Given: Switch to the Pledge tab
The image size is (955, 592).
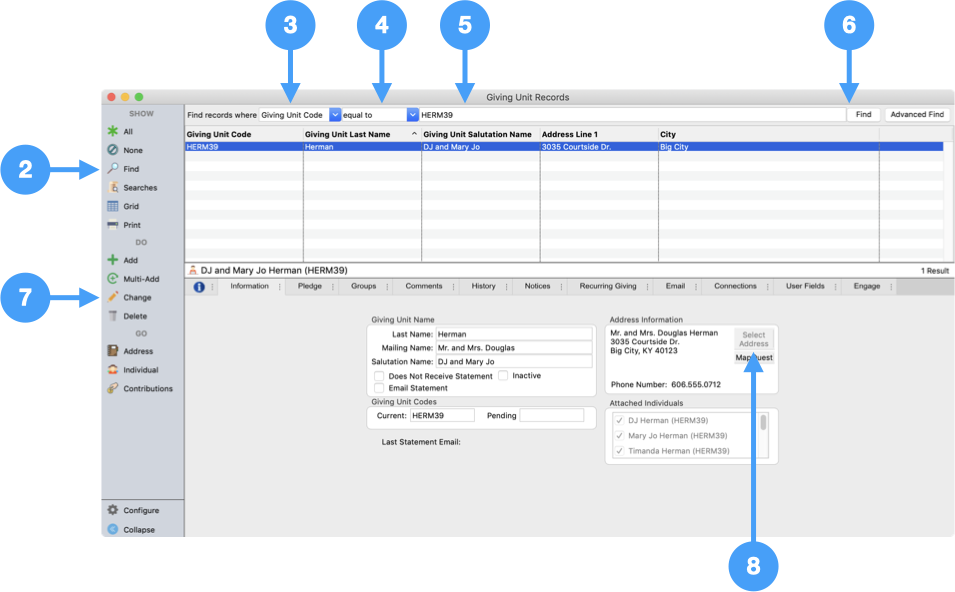Looking at the screenshot, I should tap(309, 286).
